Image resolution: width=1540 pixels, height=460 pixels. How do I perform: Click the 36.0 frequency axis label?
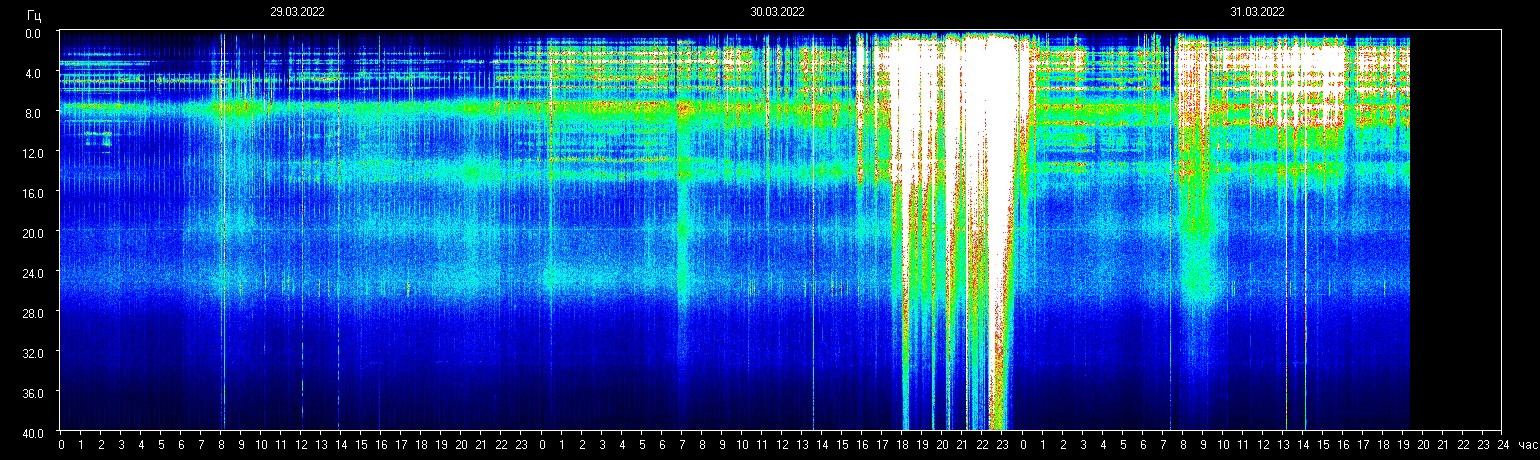coord(35,392)
